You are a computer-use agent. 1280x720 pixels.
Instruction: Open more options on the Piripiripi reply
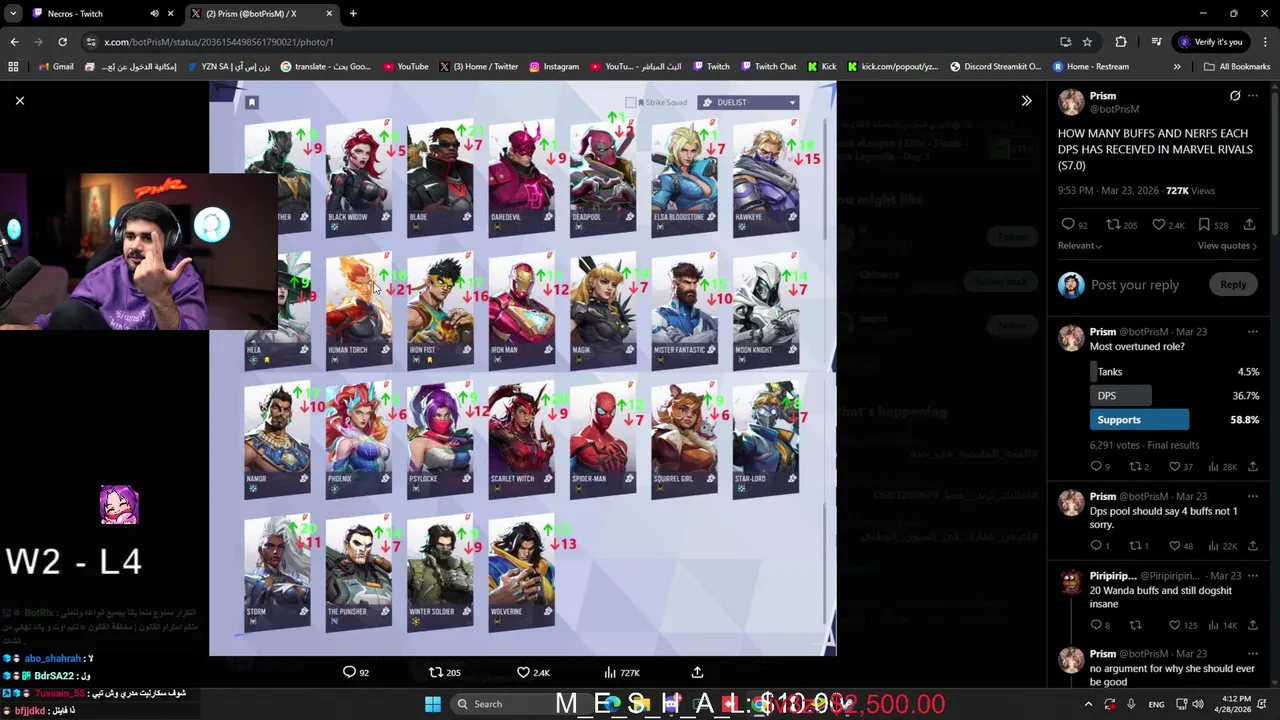point(1253,576)
